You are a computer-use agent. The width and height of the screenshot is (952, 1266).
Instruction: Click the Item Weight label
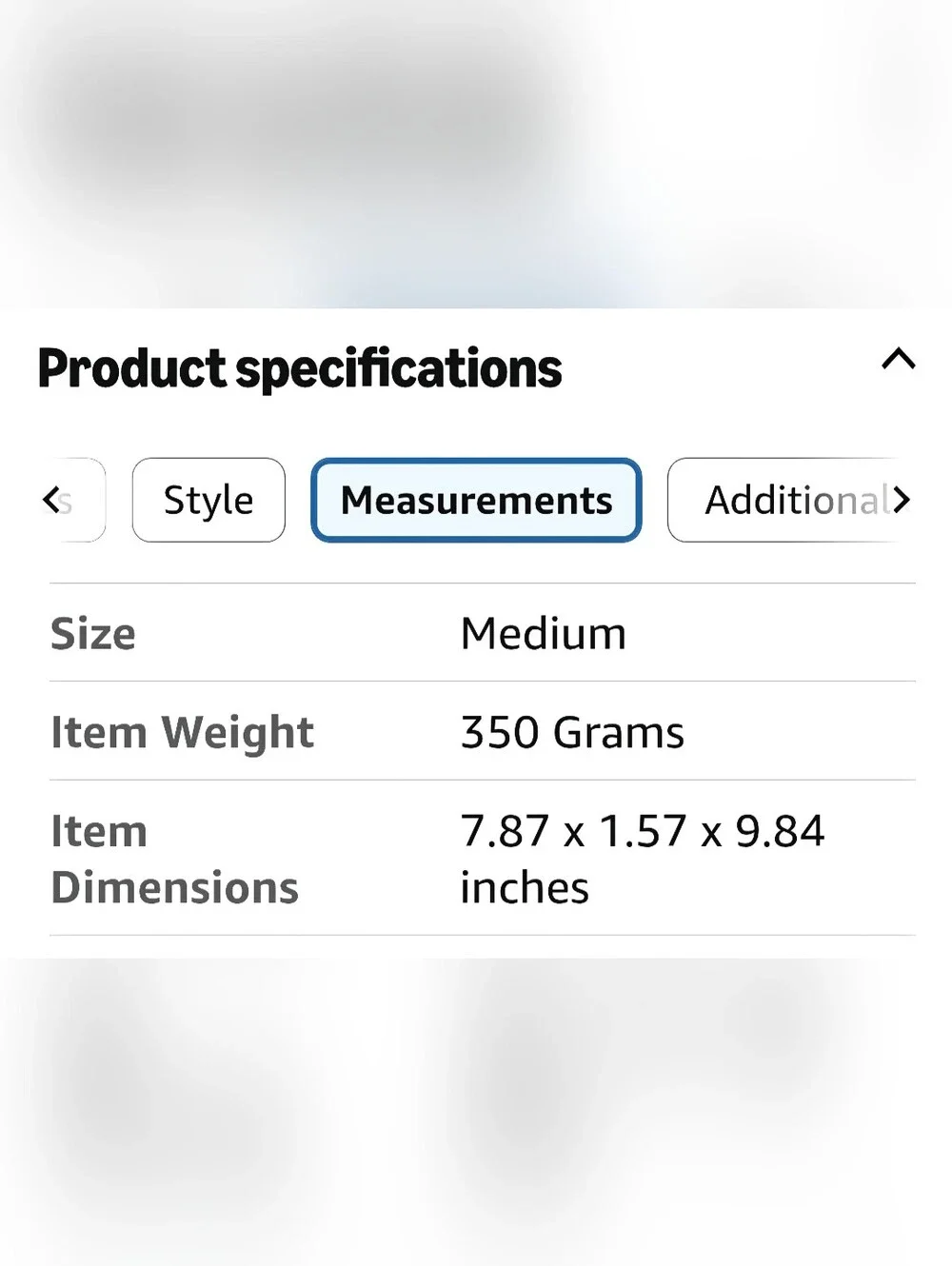(x=182, y=733)
